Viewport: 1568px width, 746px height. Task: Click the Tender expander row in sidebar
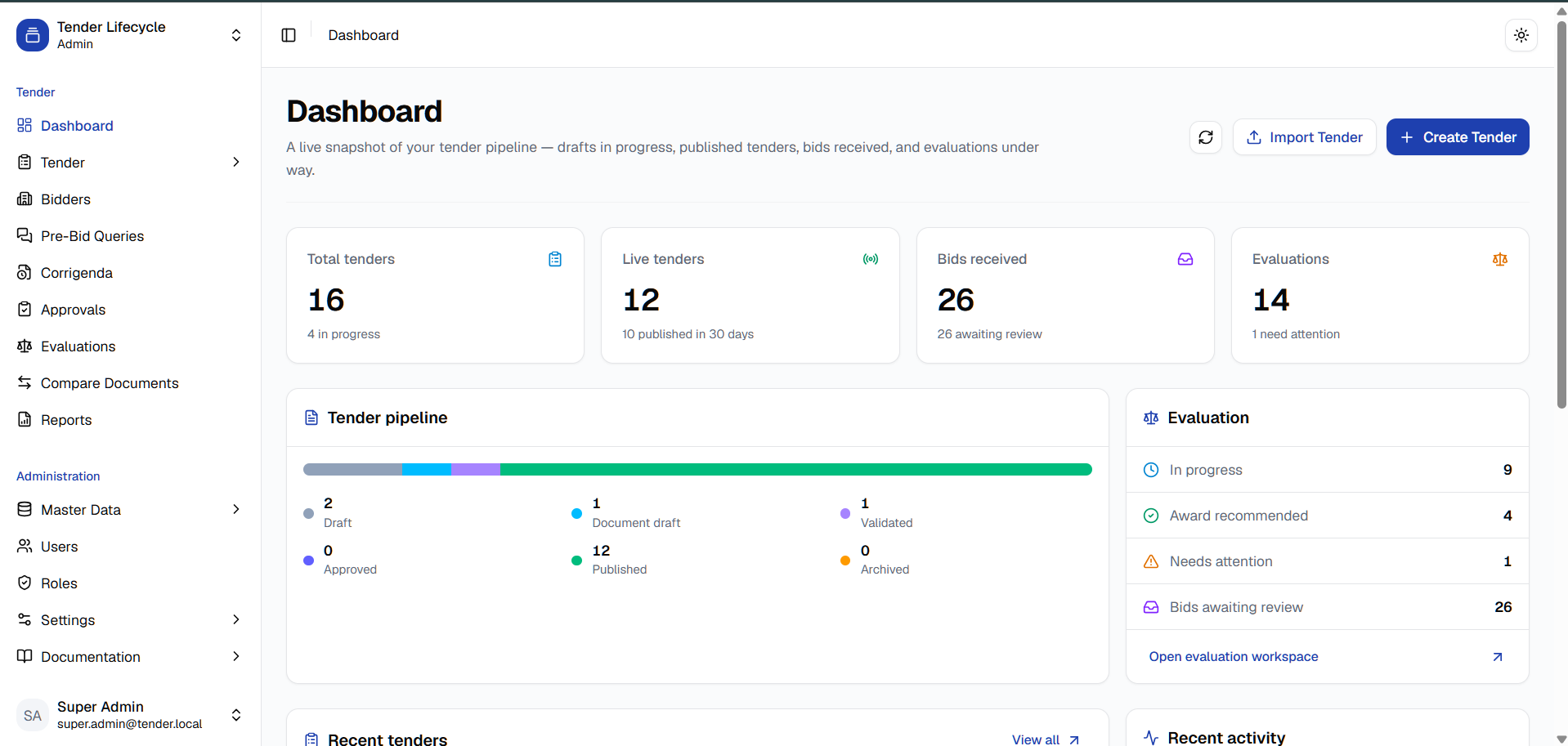pos(131,163)
